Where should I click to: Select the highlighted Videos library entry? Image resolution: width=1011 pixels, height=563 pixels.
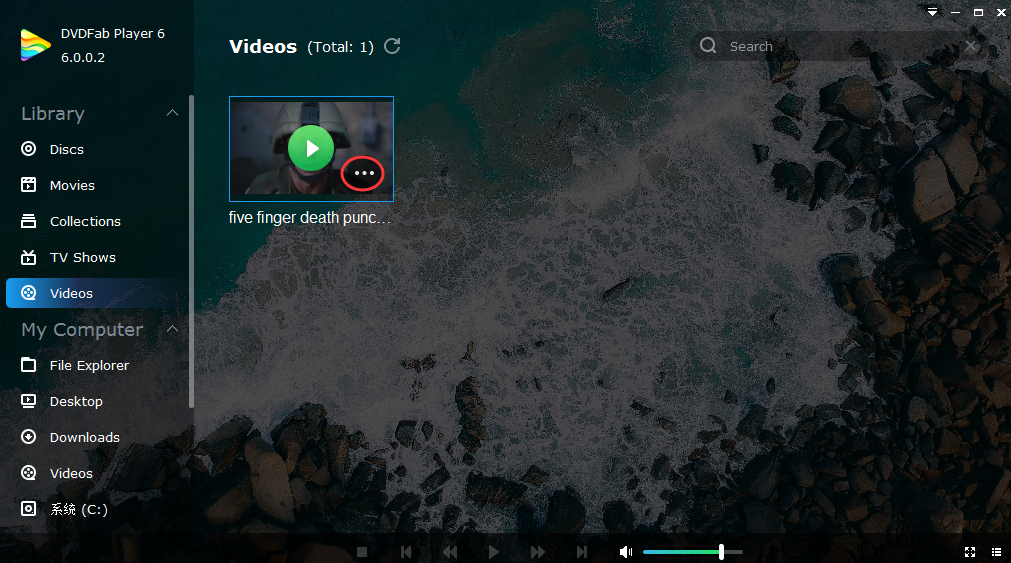pos(98,293)
